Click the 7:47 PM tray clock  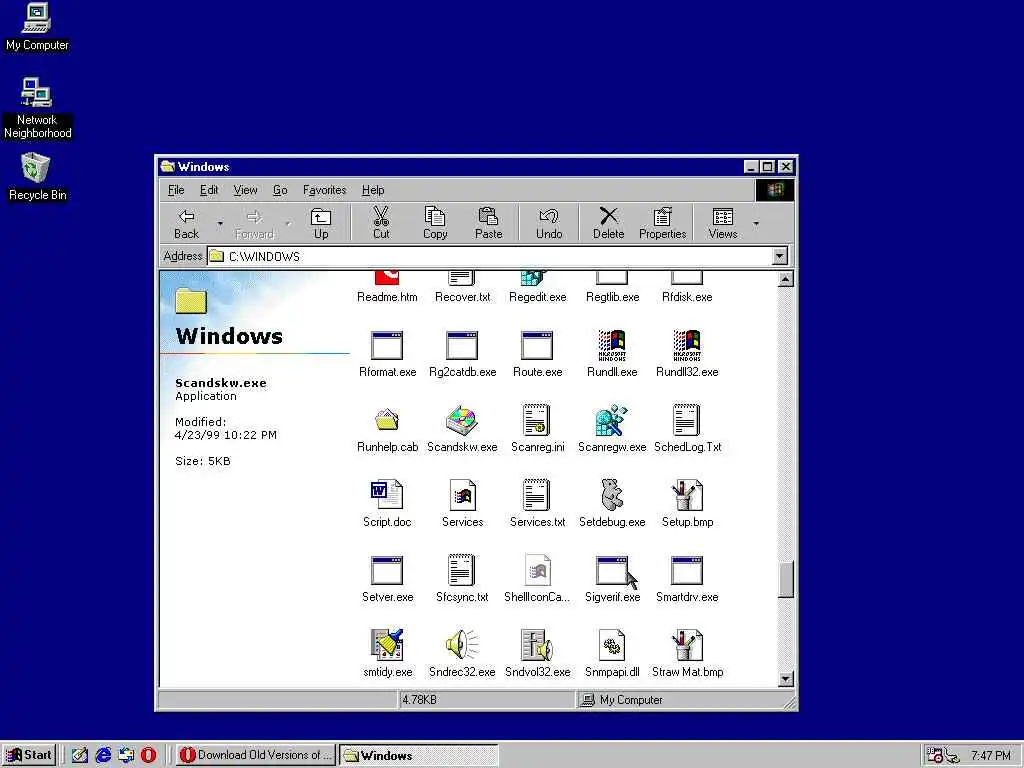991,756
